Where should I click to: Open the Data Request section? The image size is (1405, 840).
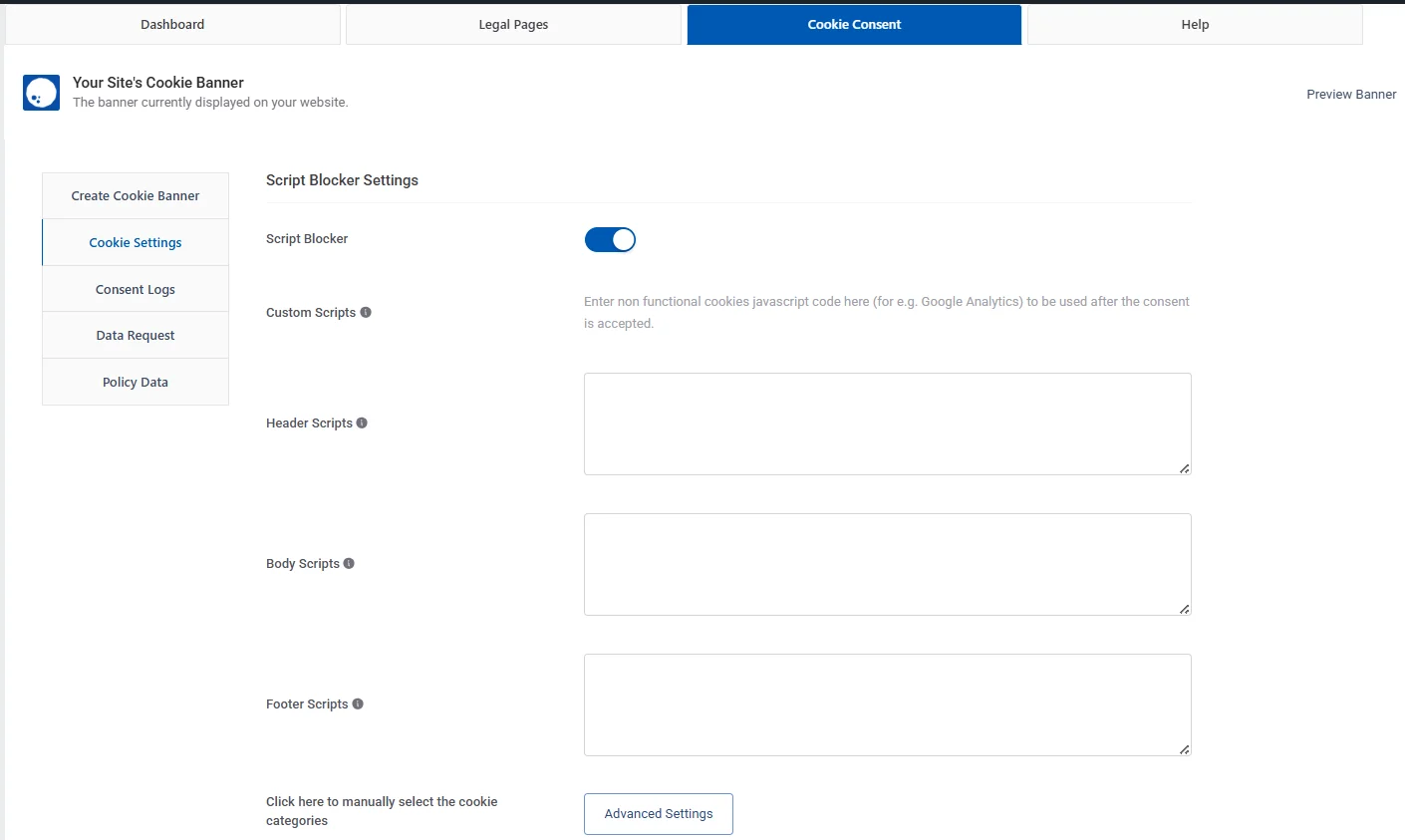tap(135, 335)
